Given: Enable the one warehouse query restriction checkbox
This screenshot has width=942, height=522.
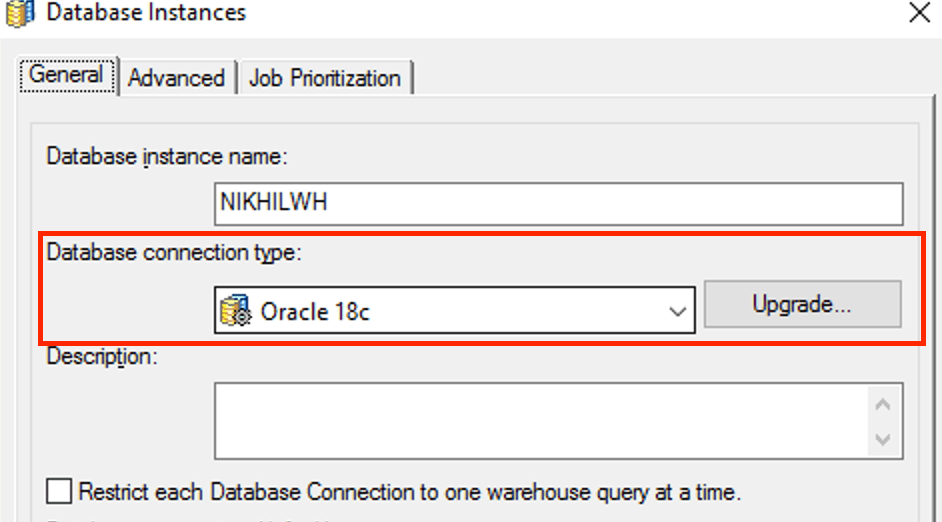Looking at the screenshot, I should pos(60,492).
